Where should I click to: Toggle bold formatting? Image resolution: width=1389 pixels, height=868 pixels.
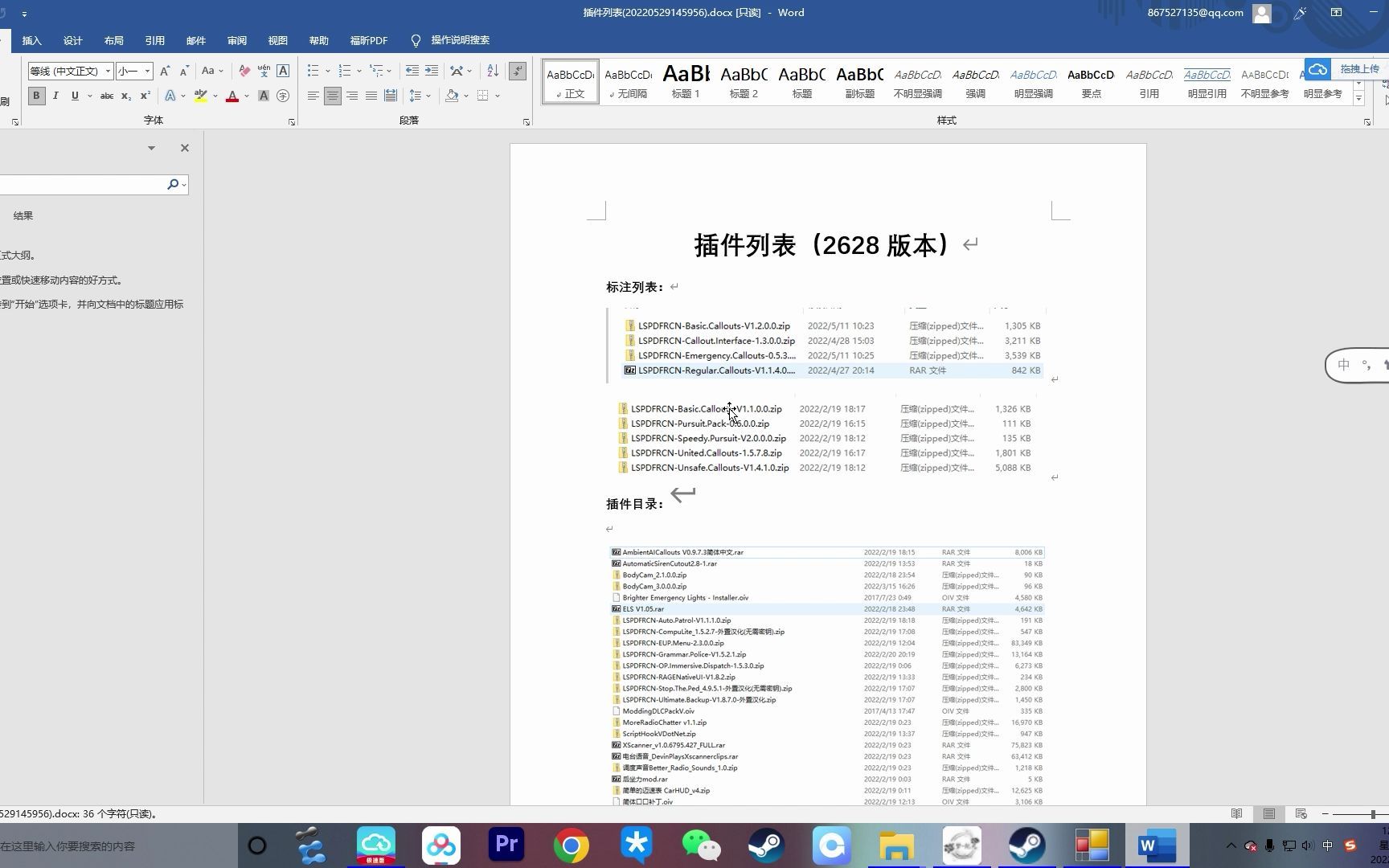click(x=36, y=96)
